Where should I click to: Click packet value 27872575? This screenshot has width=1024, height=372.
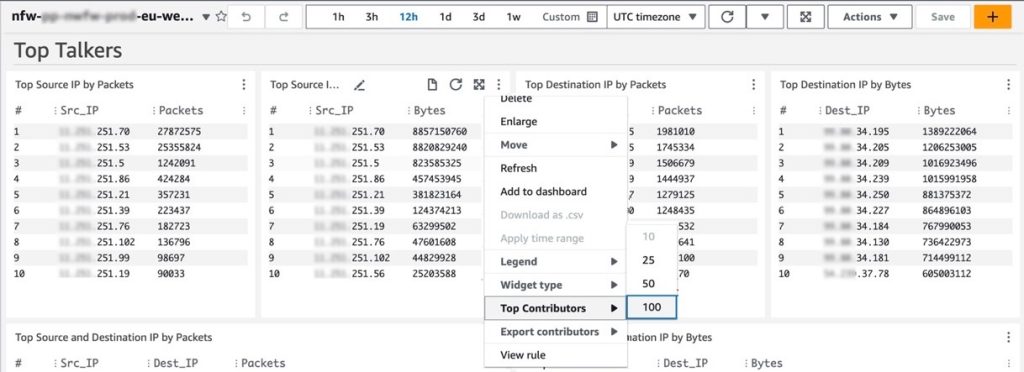click(179, 132)
